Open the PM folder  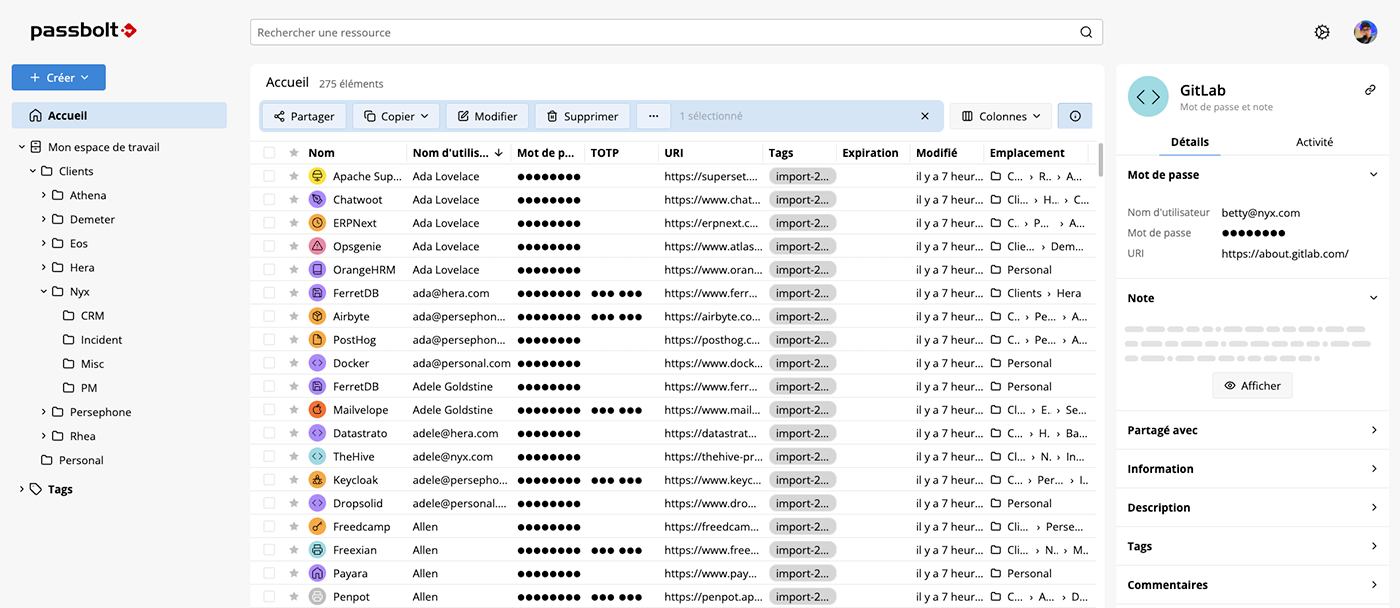pyautogui.click(x=81, y=388)
